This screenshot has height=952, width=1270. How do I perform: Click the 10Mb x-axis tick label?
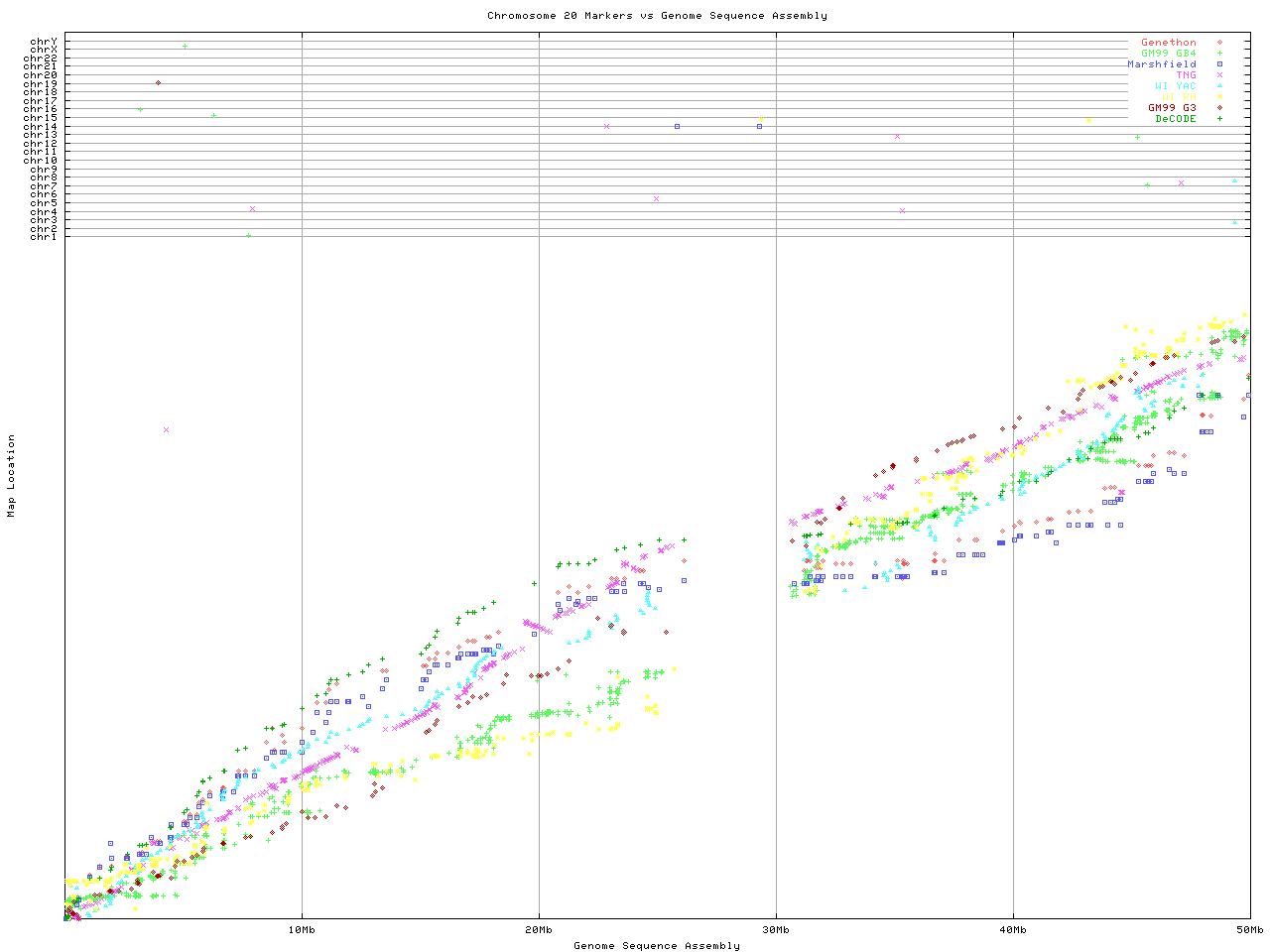pyautogui.click(x=302, y=930)
